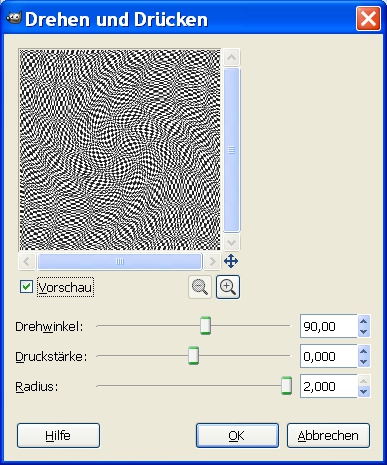Click the Drehwinkel value field 90,00
This screenshot has height=465, width=387.
(x=329, y=326)
